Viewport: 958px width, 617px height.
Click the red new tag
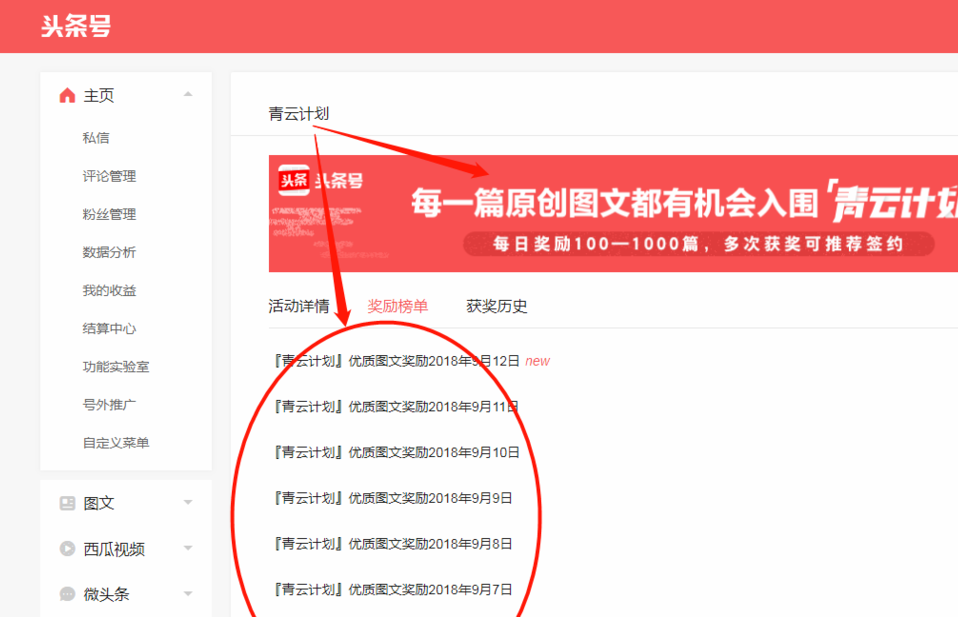(x=538, y=361)
